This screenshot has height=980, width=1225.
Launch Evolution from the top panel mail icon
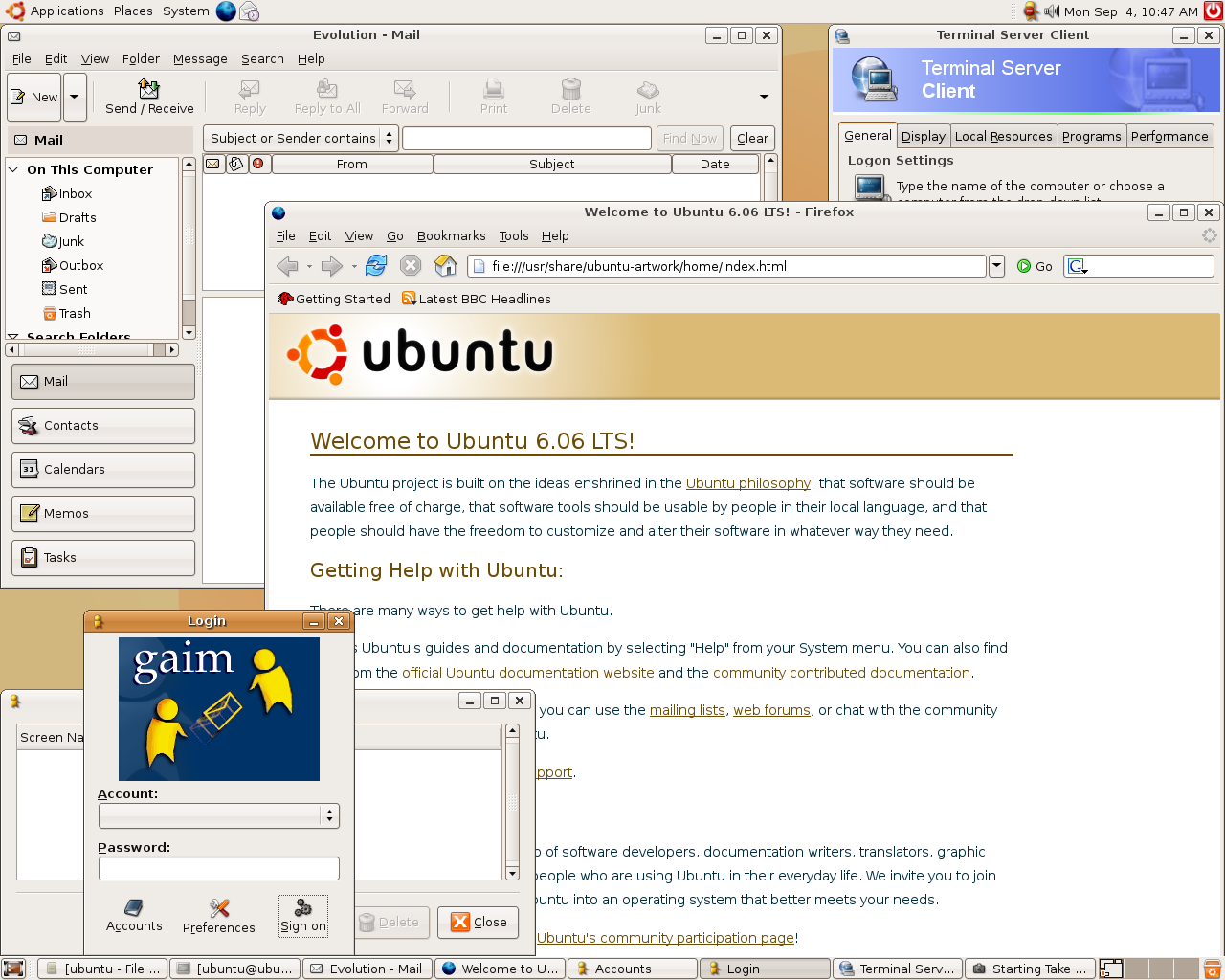pyautogui.click(x=249, y=11)
